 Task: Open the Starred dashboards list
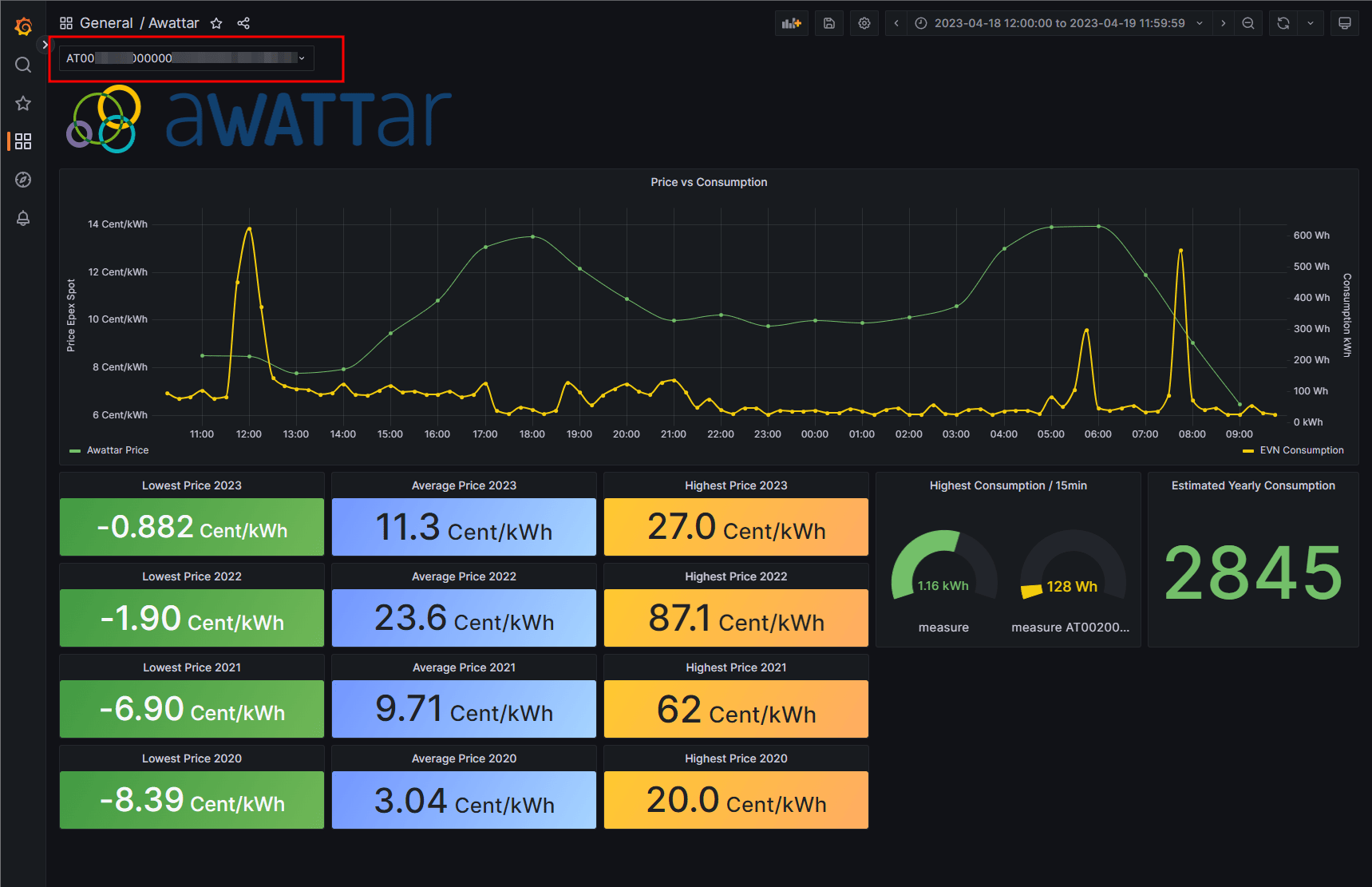[23, 103]
